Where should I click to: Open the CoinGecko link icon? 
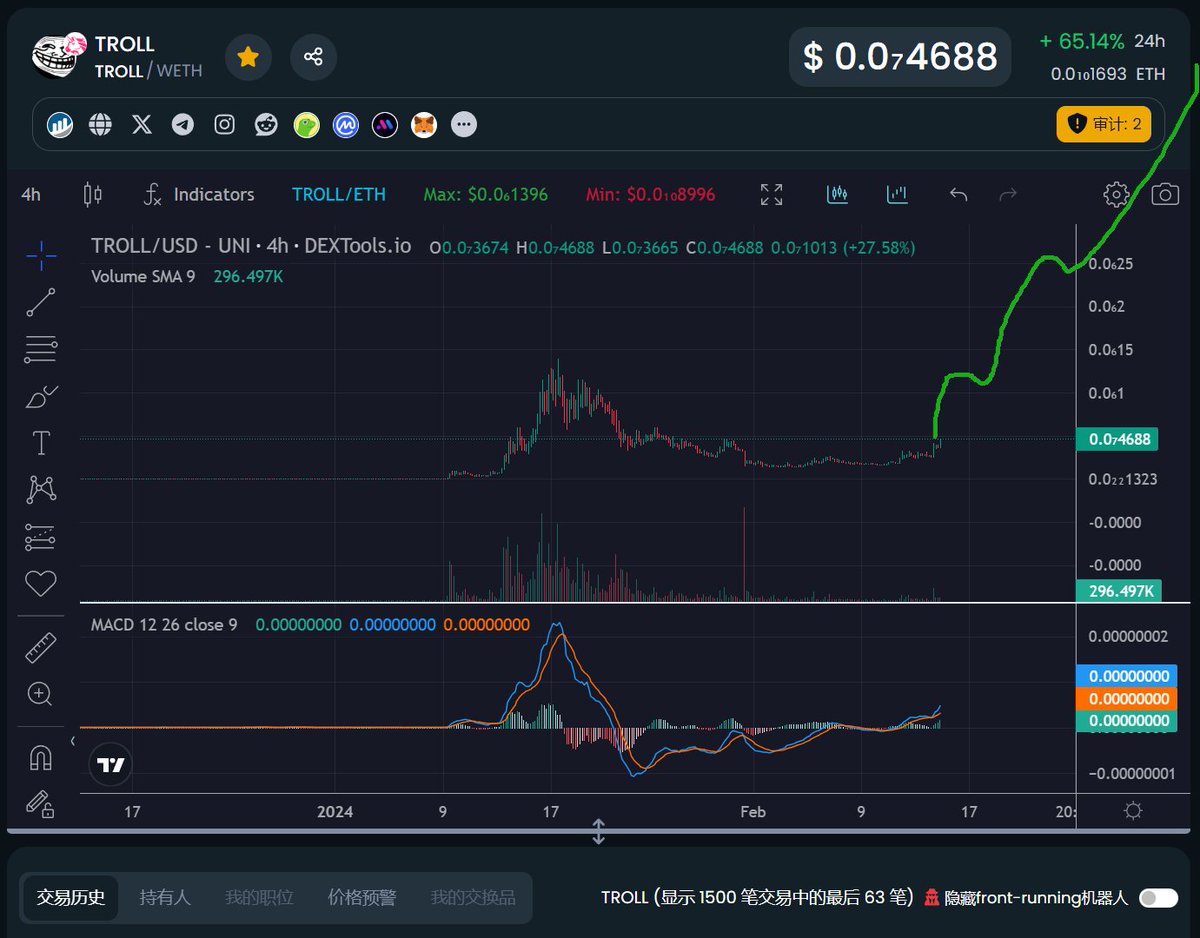pos(306,125)
